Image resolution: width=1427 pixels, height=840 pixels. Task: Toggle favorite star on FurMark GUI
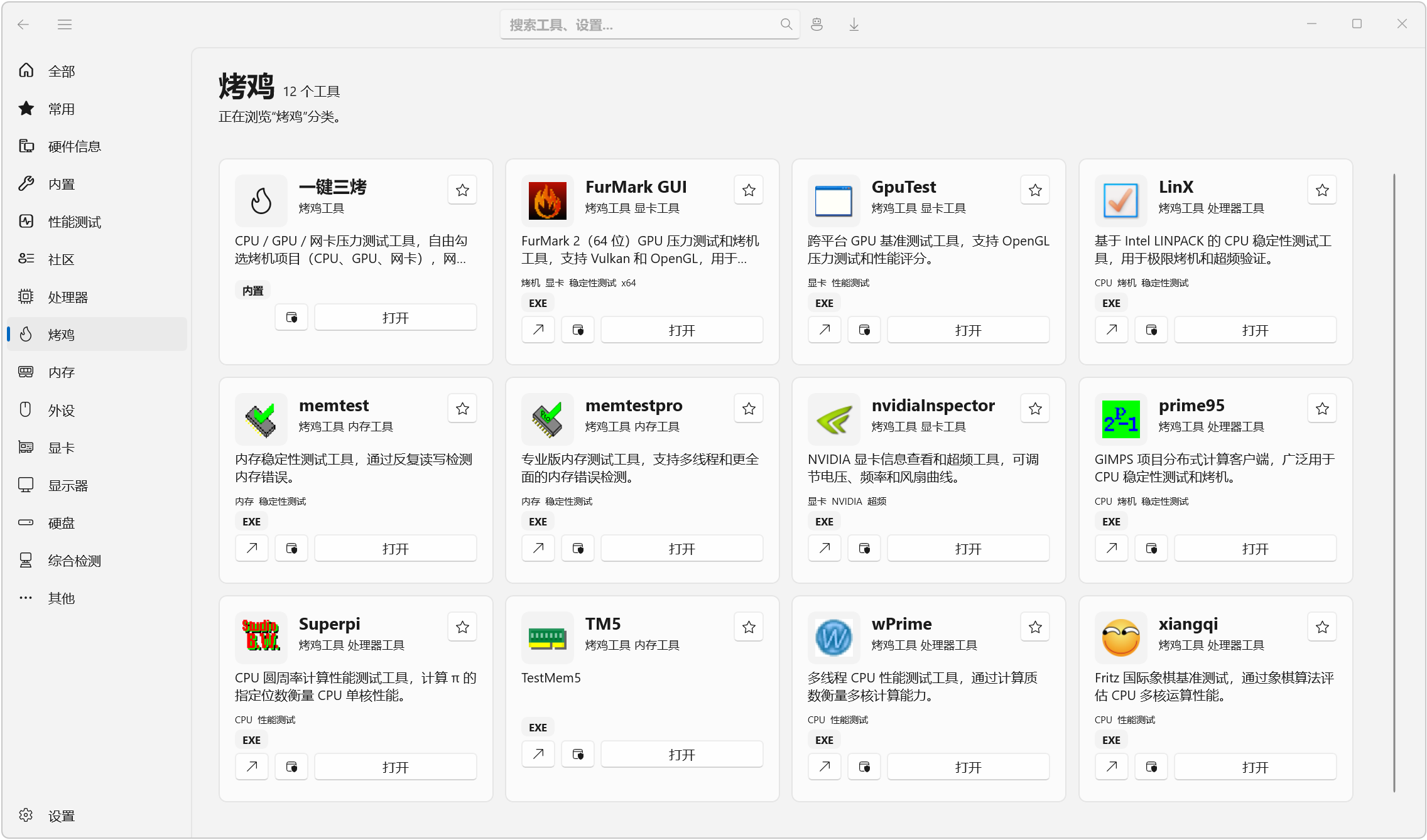click(749, 190)
